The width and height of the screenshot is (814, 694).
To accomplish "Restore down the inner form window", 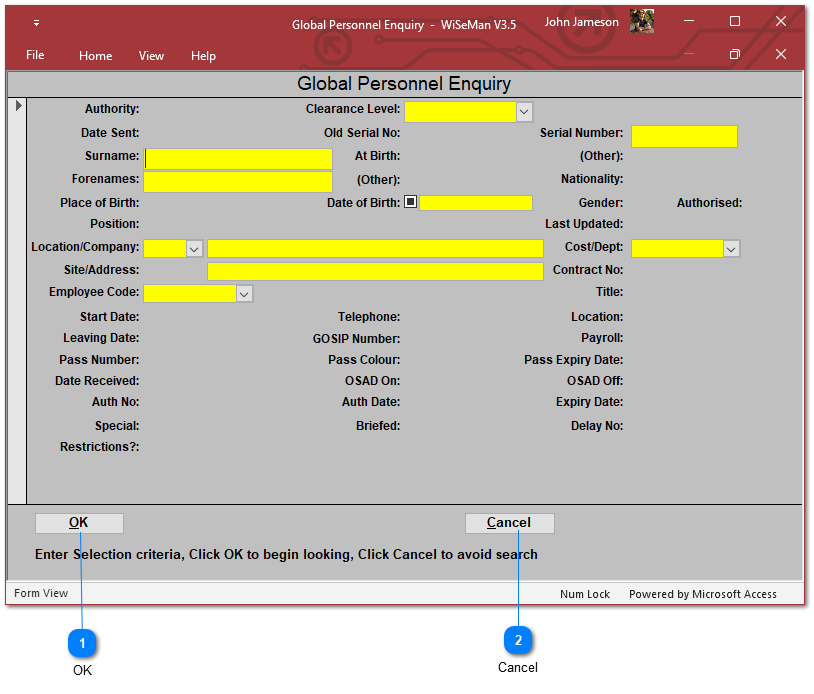I will [735, 54].
